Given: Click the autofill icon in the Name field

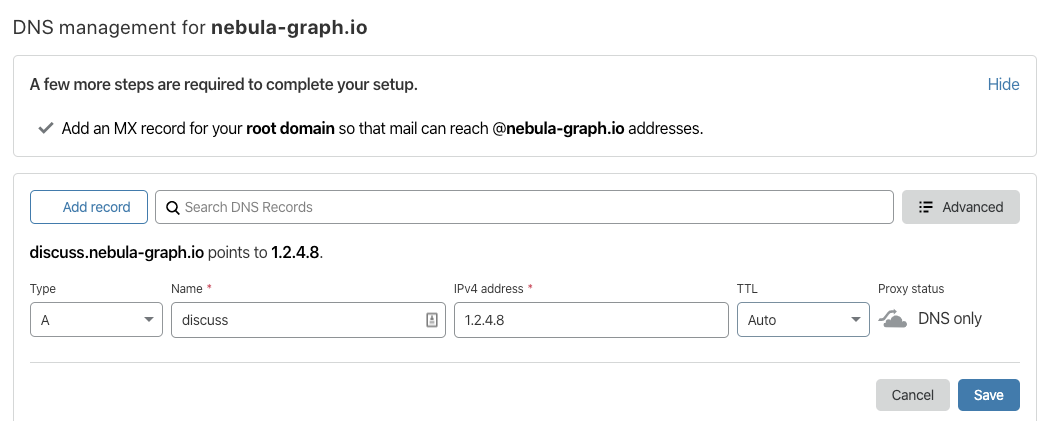Looking at the screenshot, I should click(432, 320).
